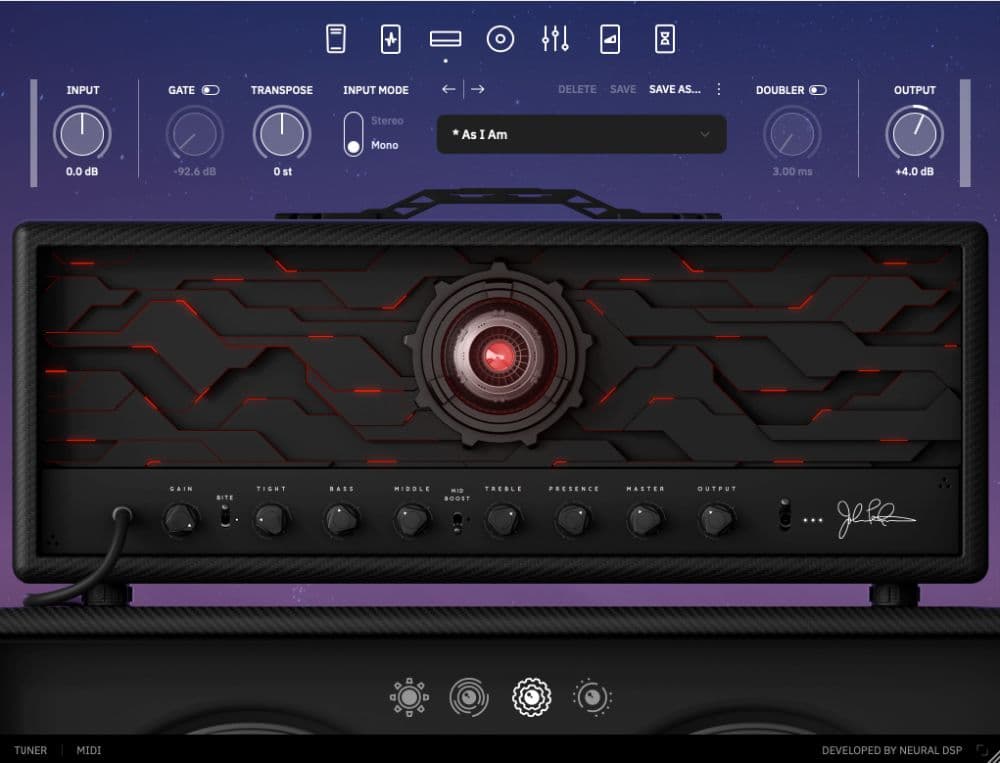
Task: Select Stereo input mode
Action: 387,121
